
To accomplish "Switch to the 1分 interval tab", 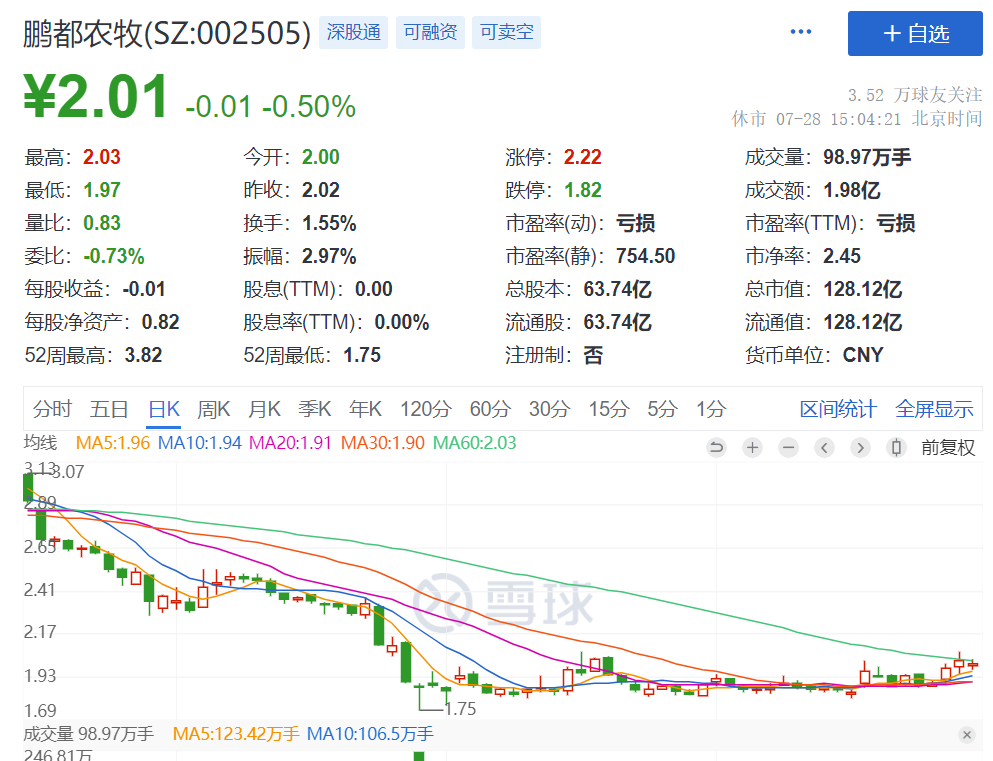I will click(711, 409).
